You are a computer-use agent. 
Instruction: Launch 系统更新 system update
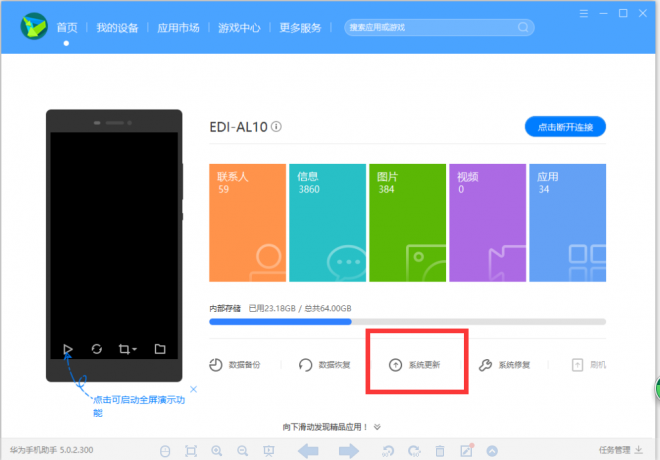point(415,364)
